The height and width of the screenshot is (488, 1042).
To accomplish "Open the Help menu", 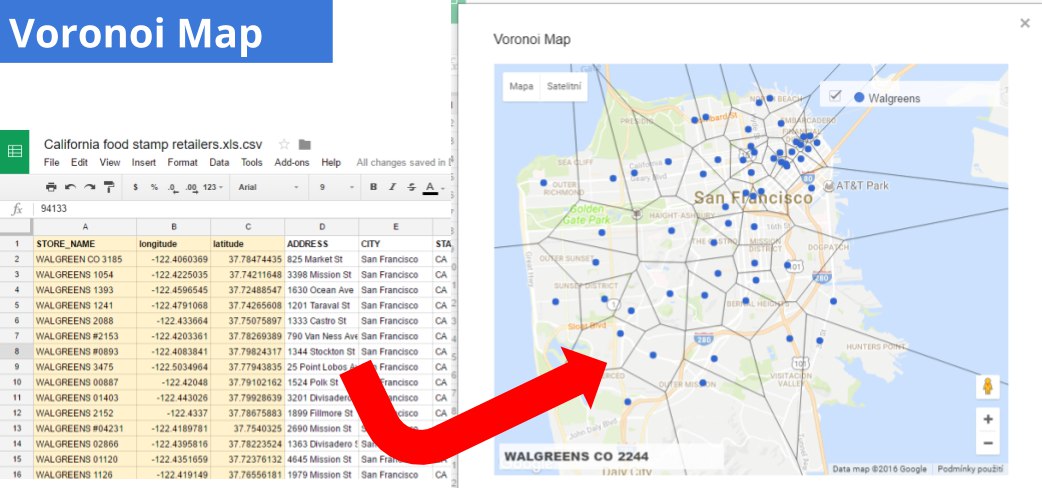I will click(331, 162).
